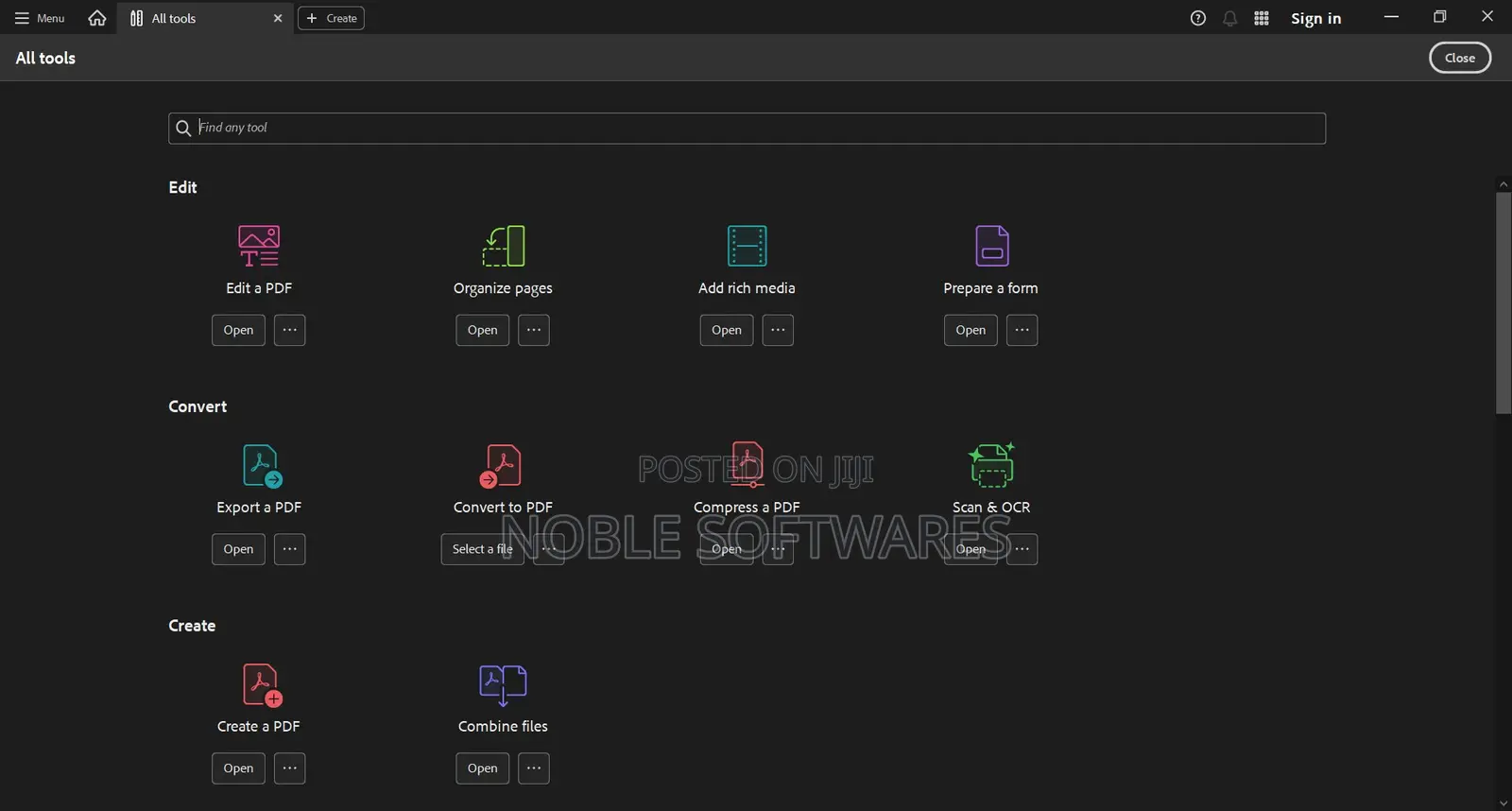Click the Combine files tool icon
The image size is (1512, 811).
[503, 685]
